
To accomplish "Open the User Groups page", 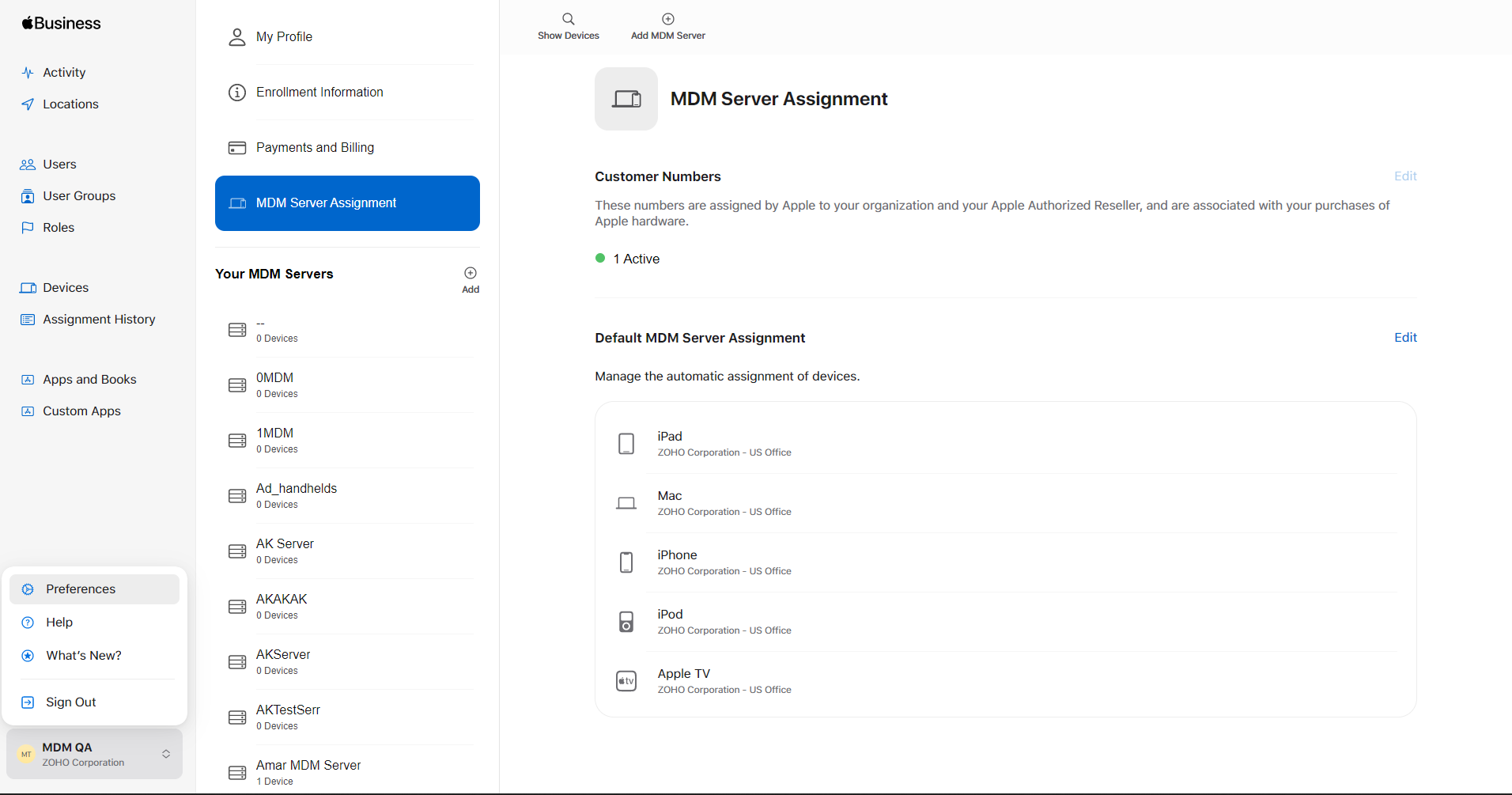I will point(79,196).
